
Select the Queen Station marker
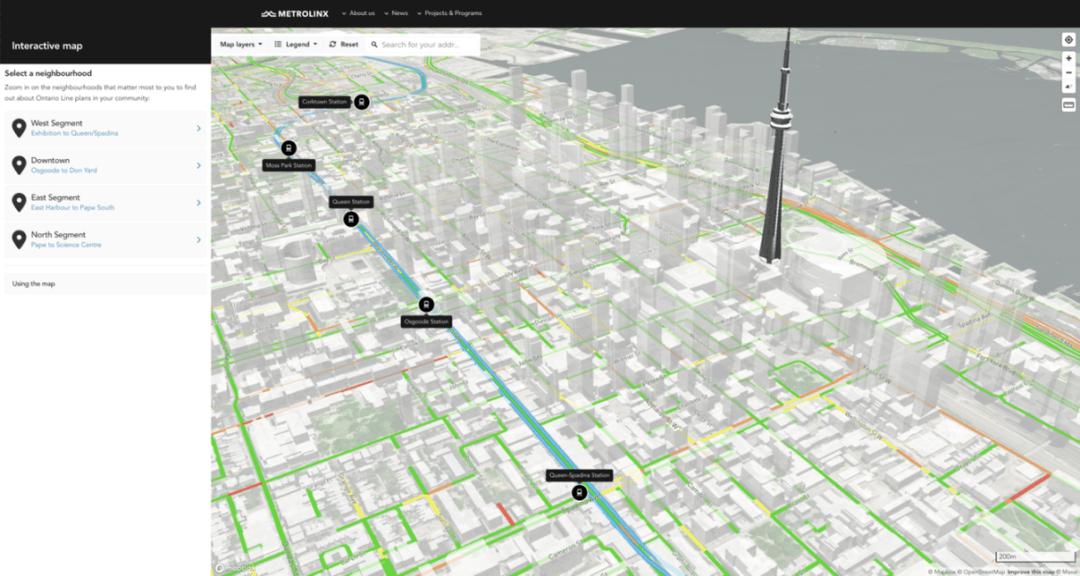pyautogui.click(x=350, y=218)
